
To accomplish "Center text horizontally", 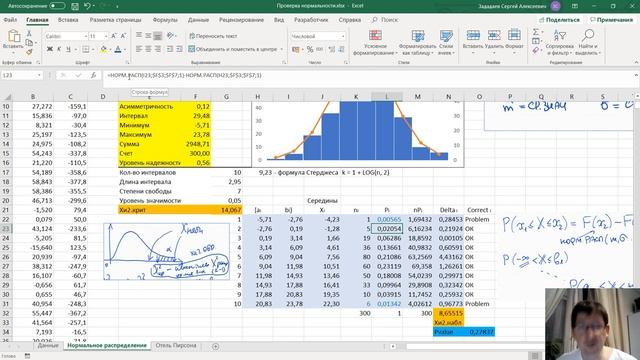I will pos(148,49).
